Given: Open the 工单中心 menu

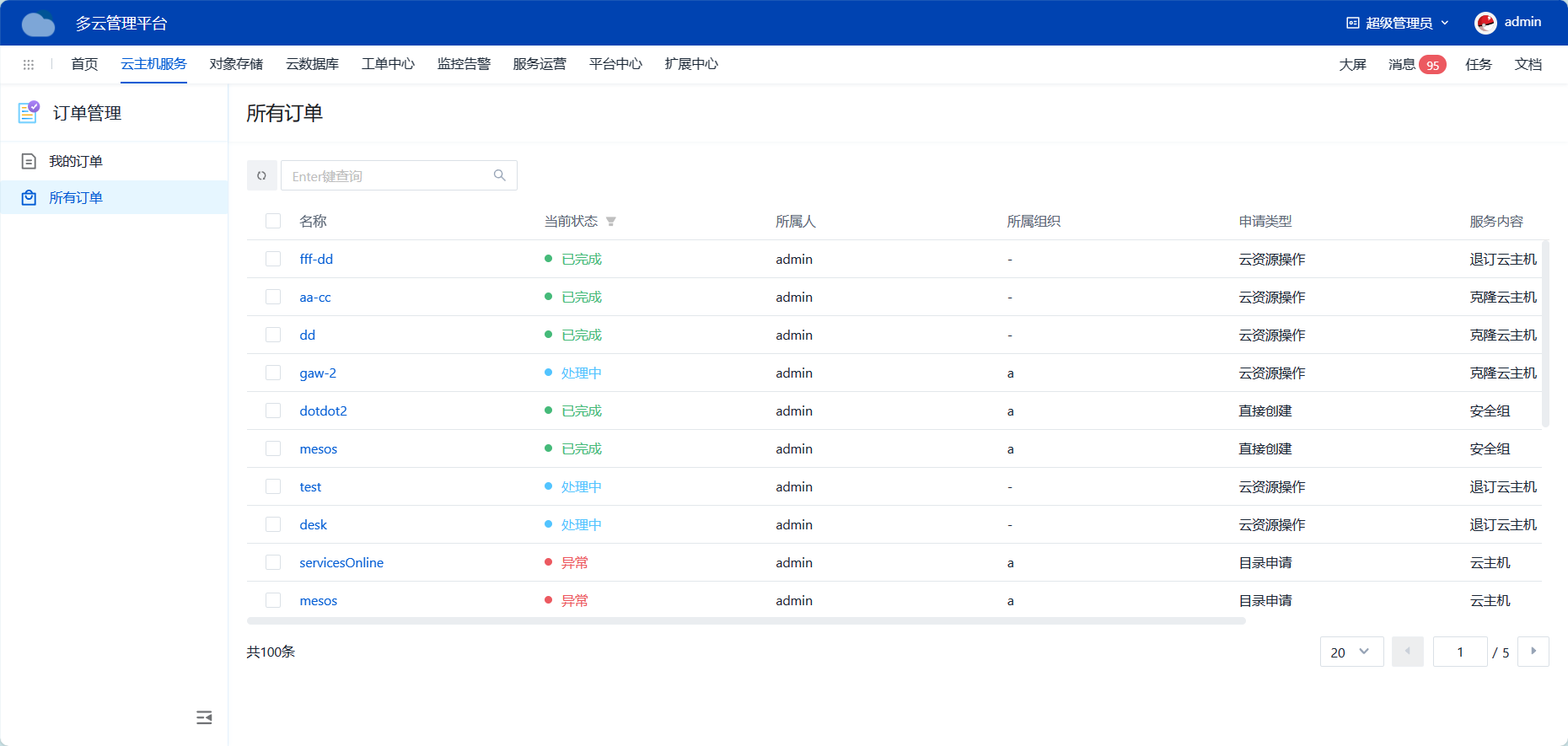Looking at the screenshot, I should [x=388, y=64].
